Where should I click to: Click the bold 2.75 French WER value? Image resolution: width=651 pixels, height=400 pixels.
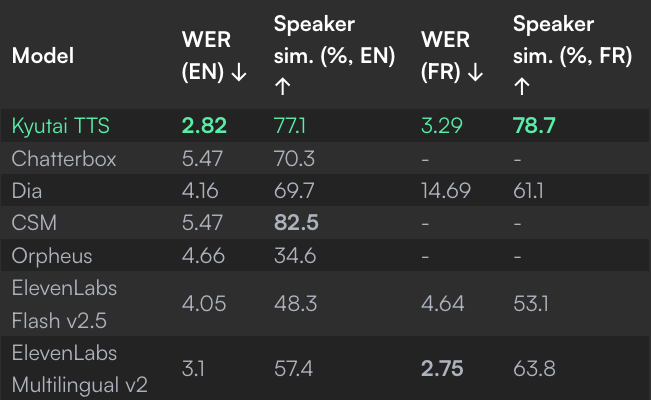coord(442,369)
